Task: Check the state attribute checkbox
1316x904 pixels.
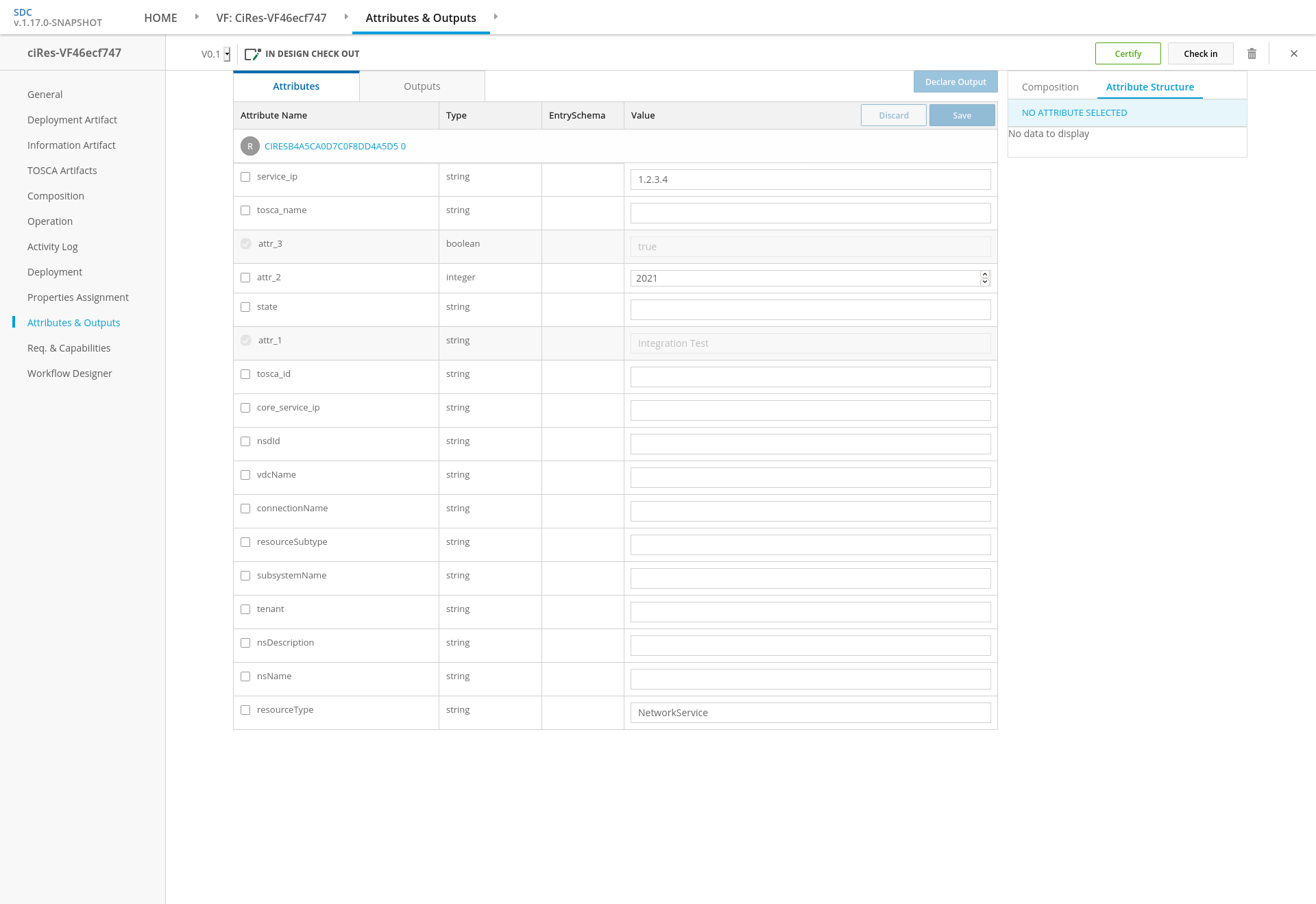Action: click(245, 307)
